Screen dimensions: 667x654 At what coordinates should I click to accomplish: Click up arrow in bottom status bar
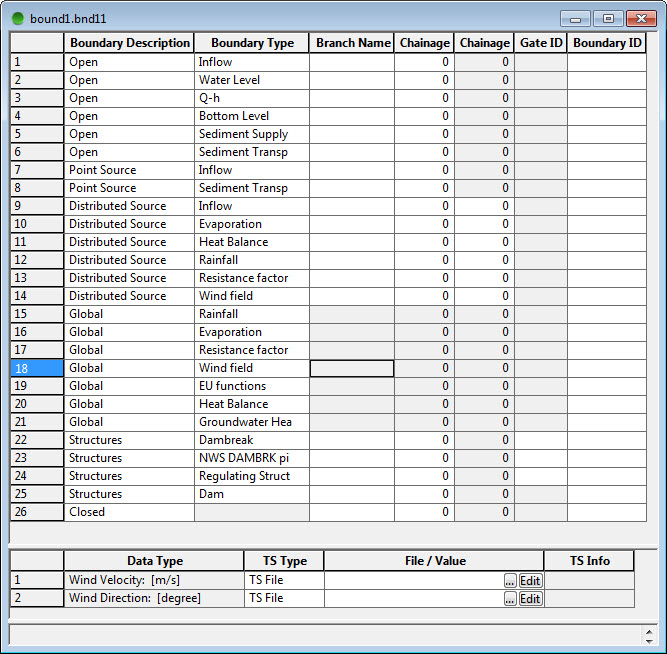(648, 630)
